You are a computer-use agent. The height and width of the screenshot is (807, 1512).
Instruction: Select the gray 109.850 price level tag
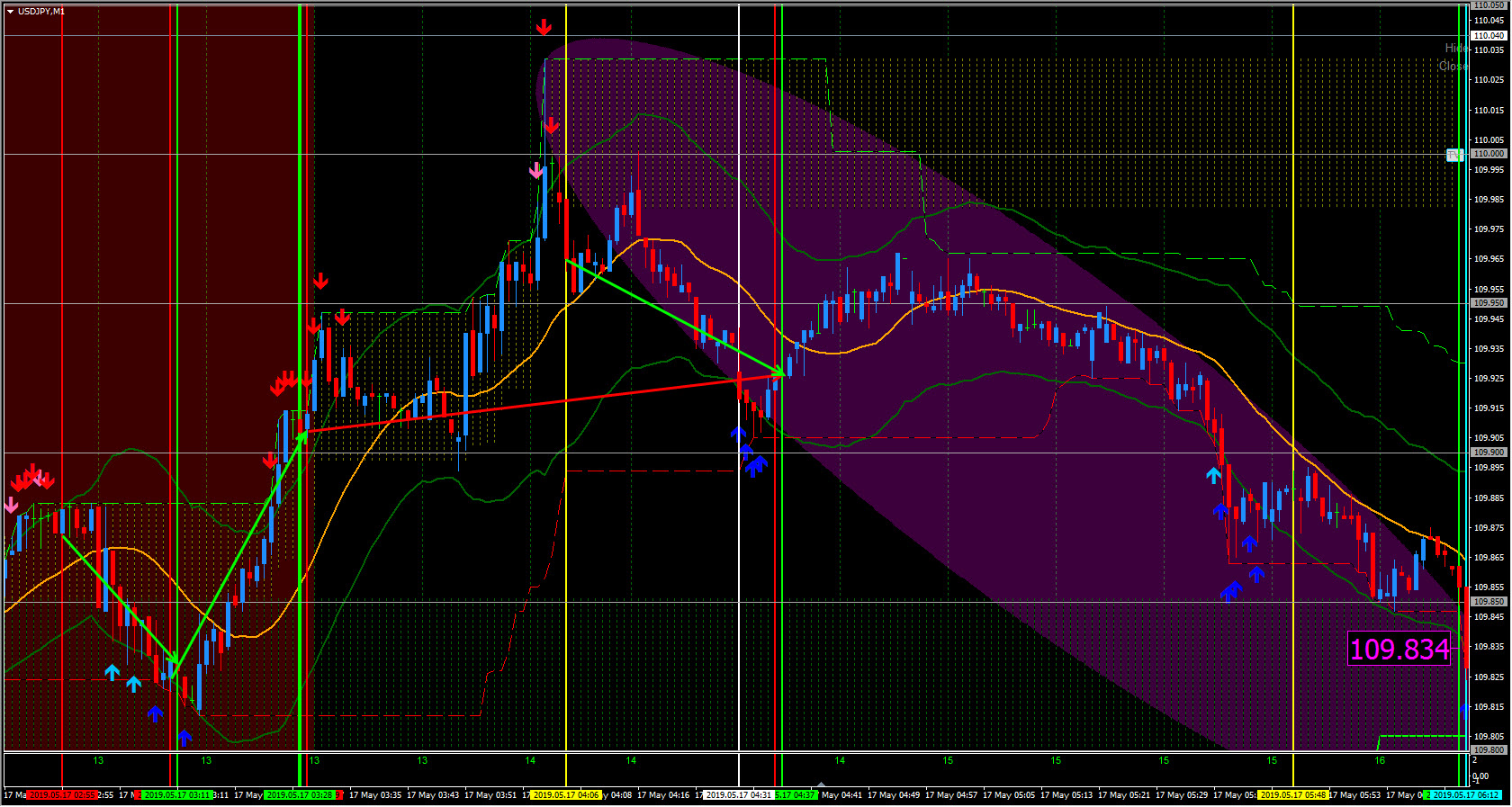click(x=1489, y=602)
